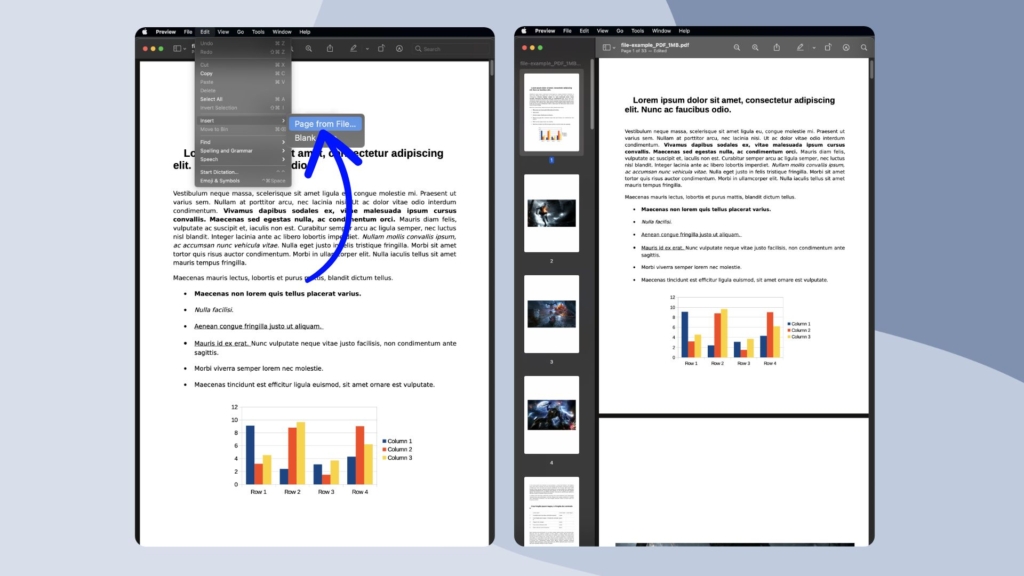Screen dimensions: 1024x576
Task: Open Share icon in left window toolbar
Action: tap(330, 48)
